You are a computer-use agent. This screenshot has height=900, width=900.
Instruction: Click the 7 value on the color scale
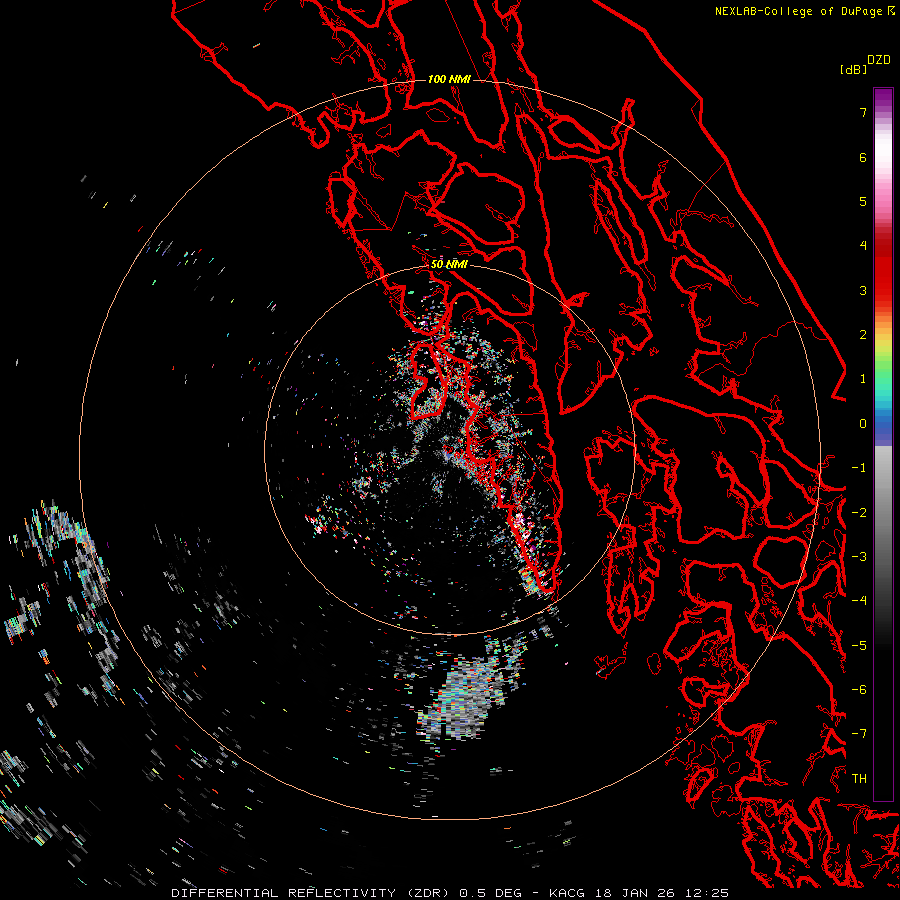(x=863, y=112)
